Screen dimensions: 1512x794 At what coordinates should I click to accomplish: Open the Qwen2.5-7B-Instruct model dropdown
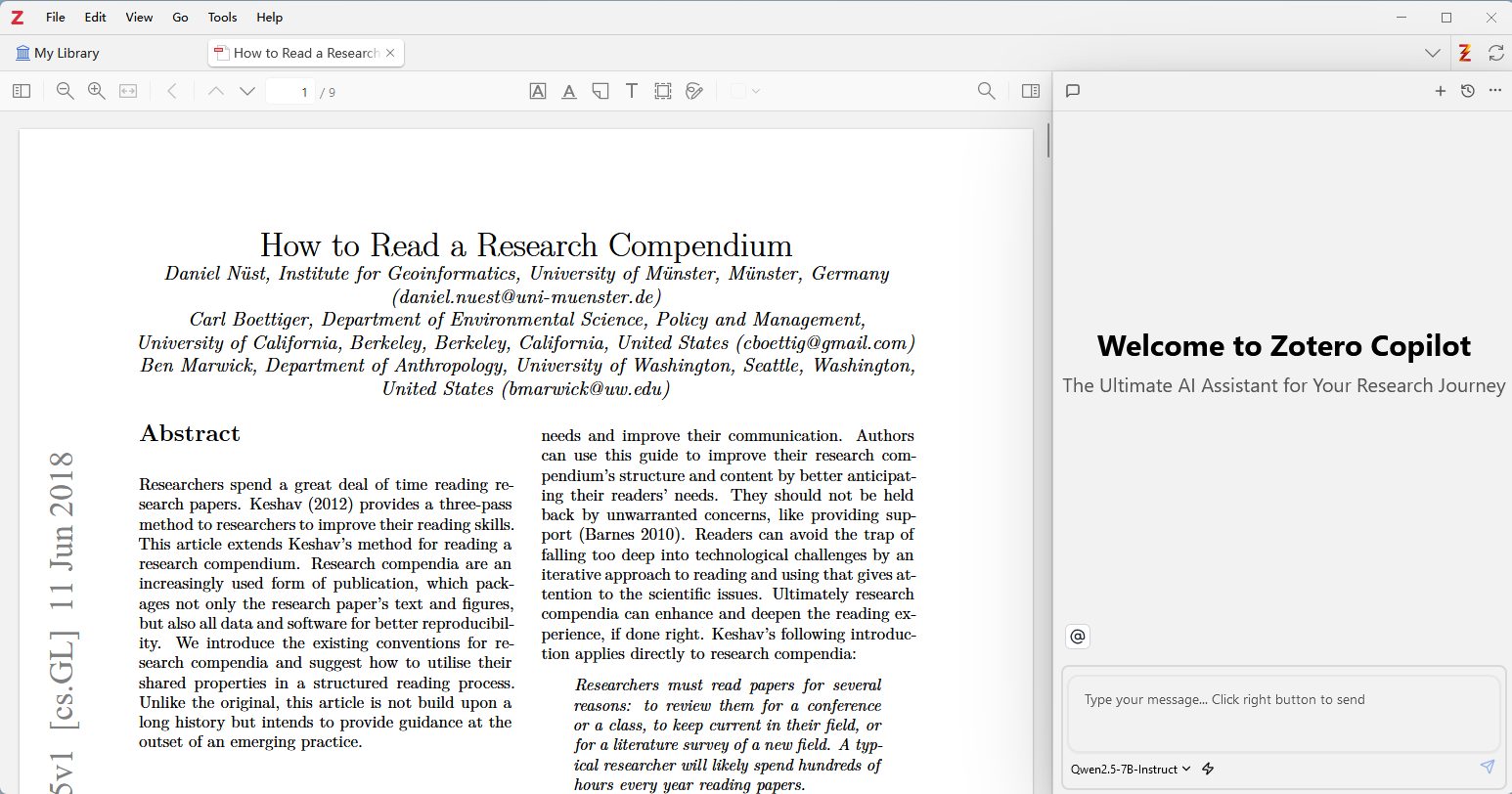coord(1131,769)
